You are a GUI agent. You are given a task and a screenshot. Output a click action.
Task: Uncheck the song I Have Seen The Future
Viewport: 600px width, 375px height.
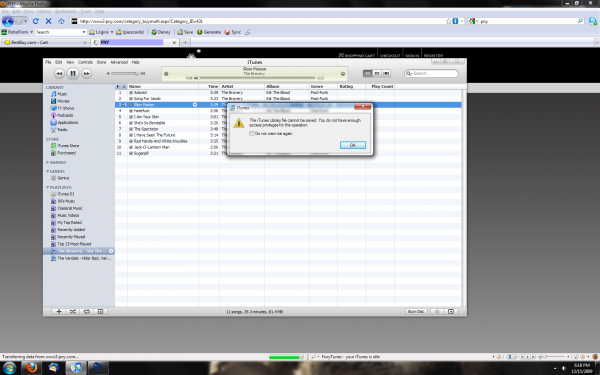click(x=131, y=135)
